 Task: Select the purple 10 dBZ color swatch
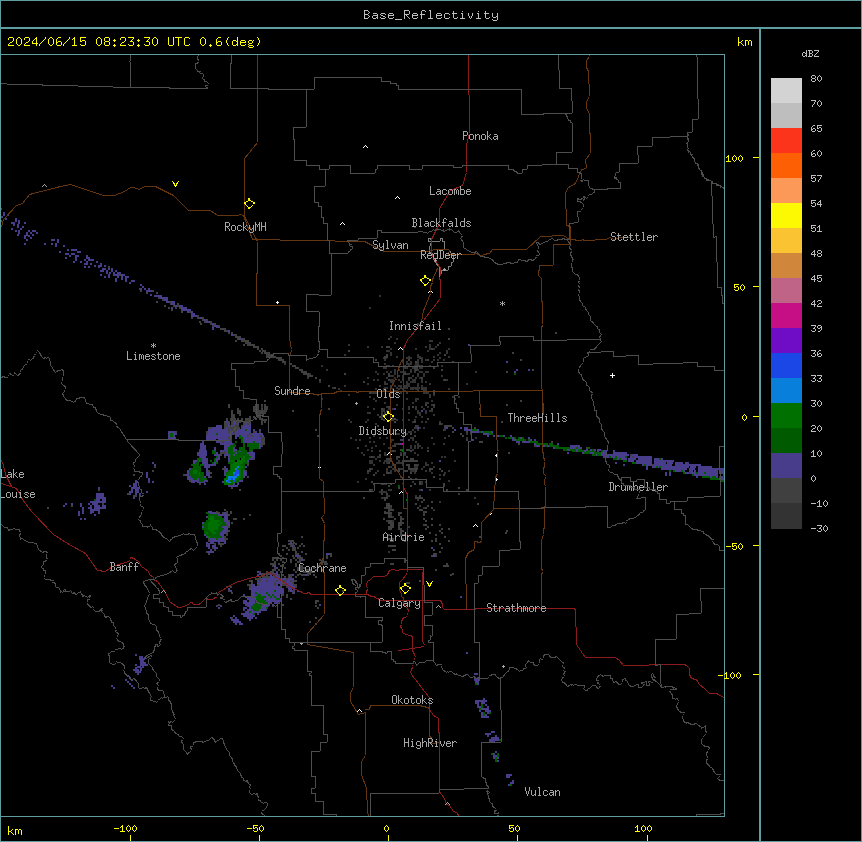(x=786, y=466)
